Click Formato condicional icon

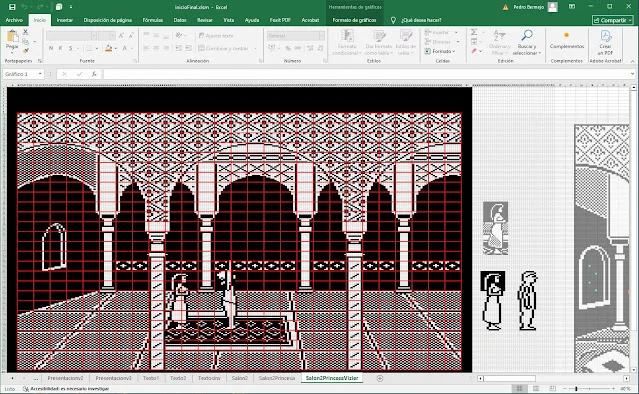347,42
